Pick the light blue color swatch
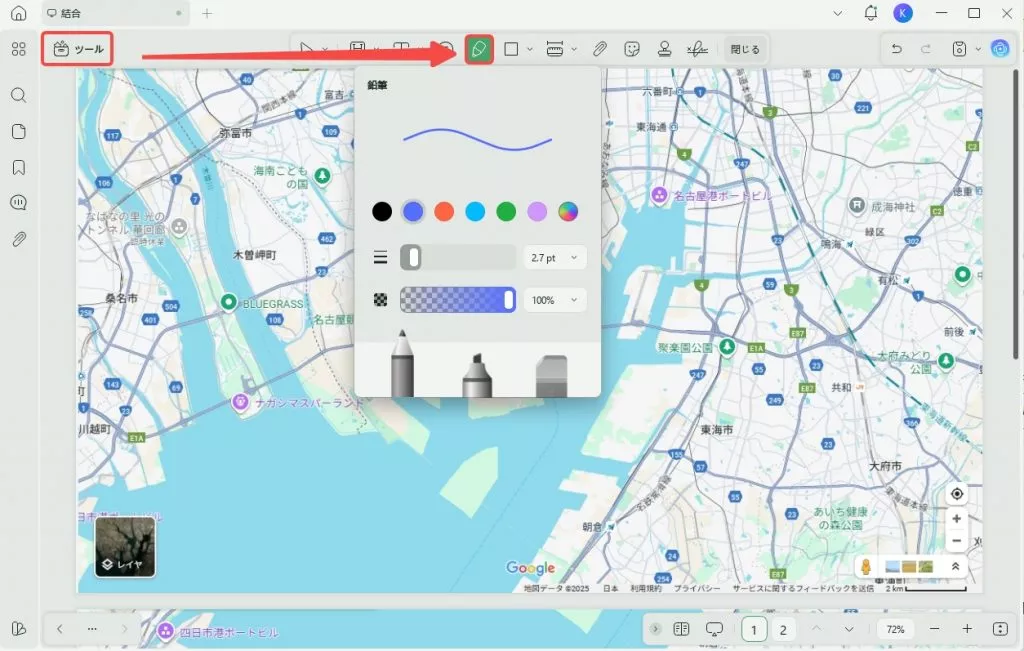This screenshot has width=1024, height=651. pyautogui.click(x=475, y=212)
